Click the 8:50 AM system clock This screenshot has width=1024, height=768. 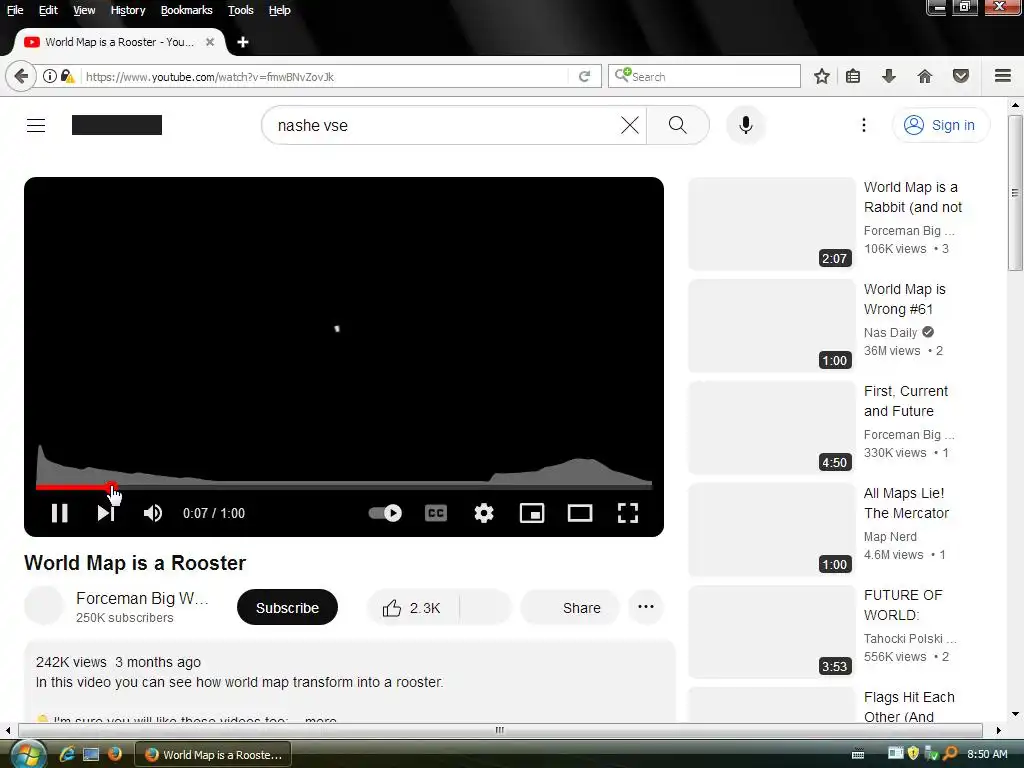click(x=987, y=754)
